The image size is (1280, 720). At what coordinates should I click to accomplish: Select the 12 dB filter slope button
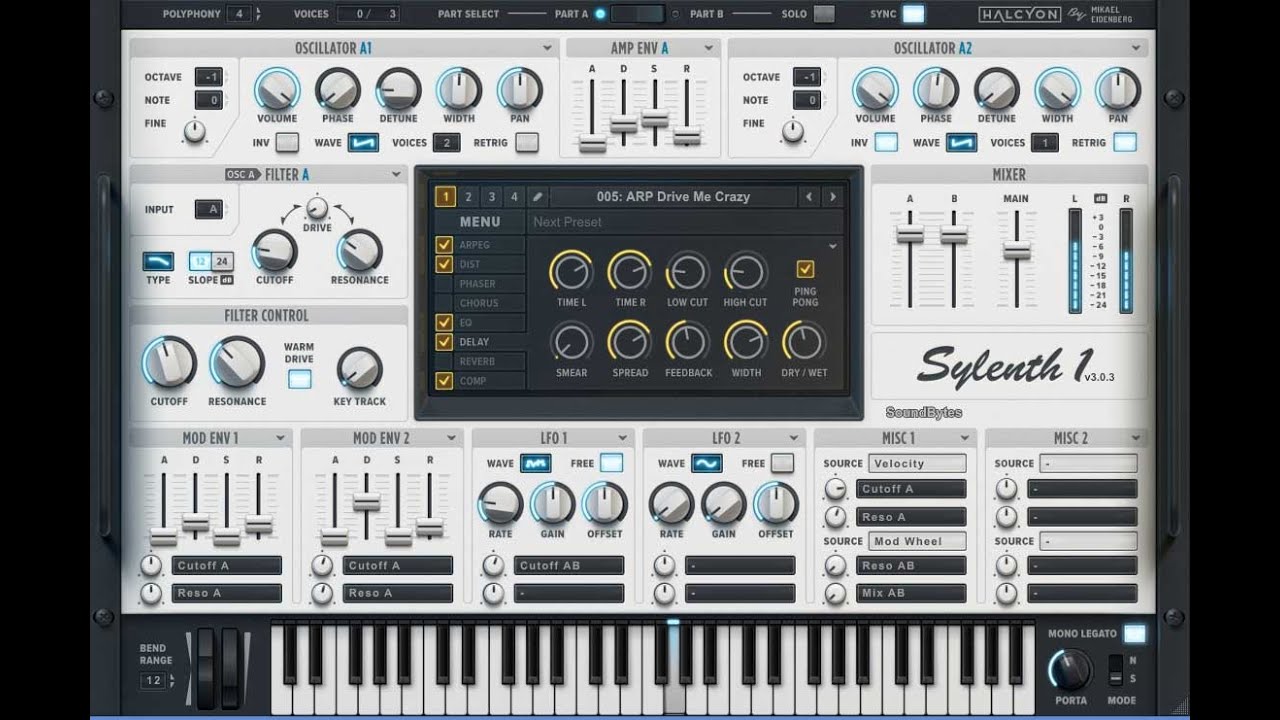[200, 262]
